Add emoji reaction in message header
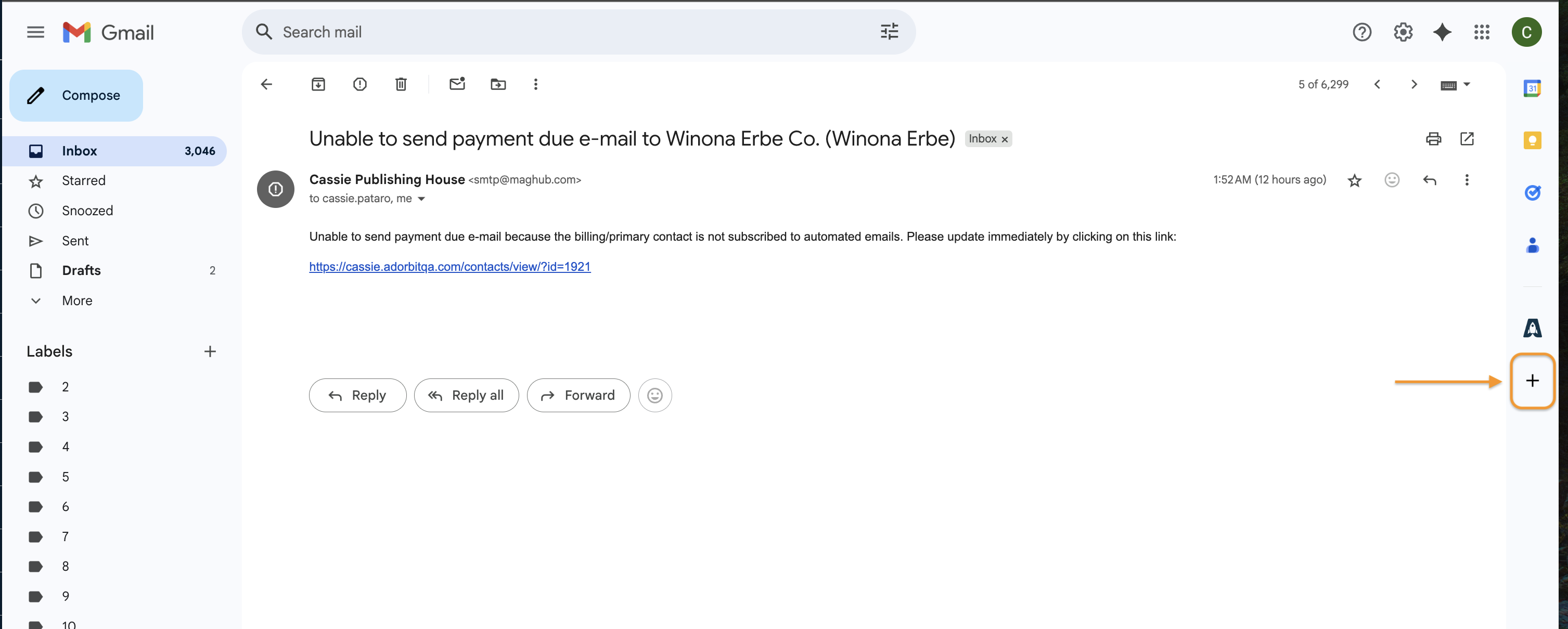1568x629 pixels. pos(1392,180)
